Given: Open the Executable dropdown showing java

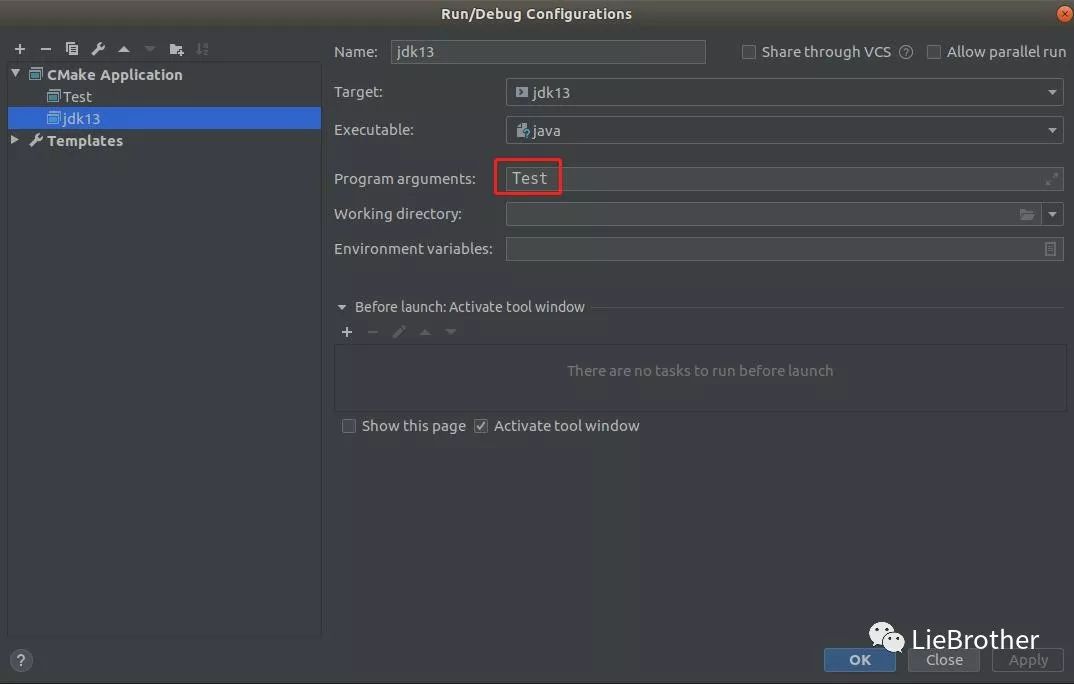Looking at the screenshot, I should 784,130.
